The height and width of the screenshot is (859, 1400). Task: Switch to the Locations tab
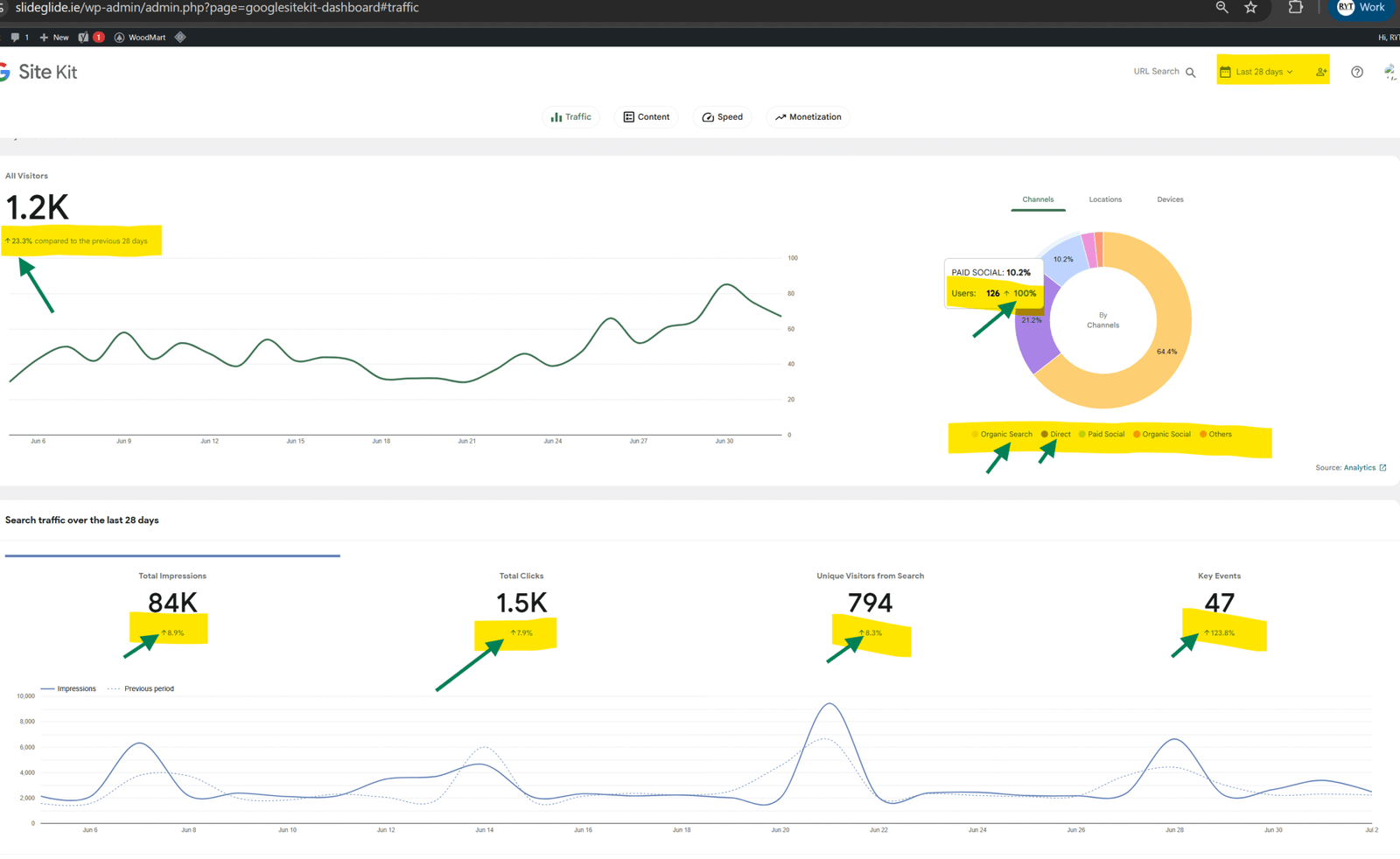click(x=1104, y=199)
